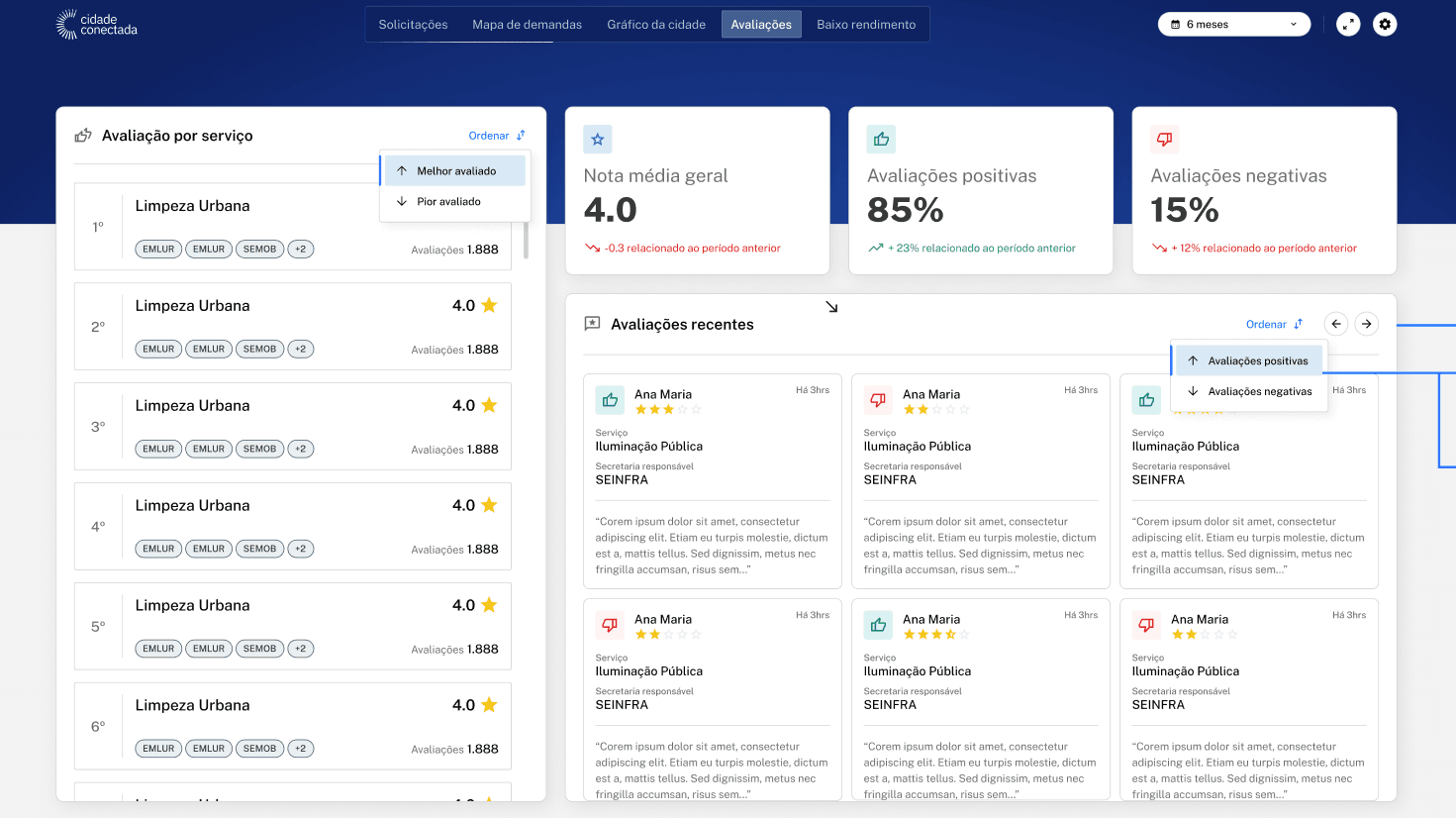Image resolution: width=1456 pixels, height=818 pixels.
Task: Click the SEMOB tag in the 1º service
Action: 259,249
